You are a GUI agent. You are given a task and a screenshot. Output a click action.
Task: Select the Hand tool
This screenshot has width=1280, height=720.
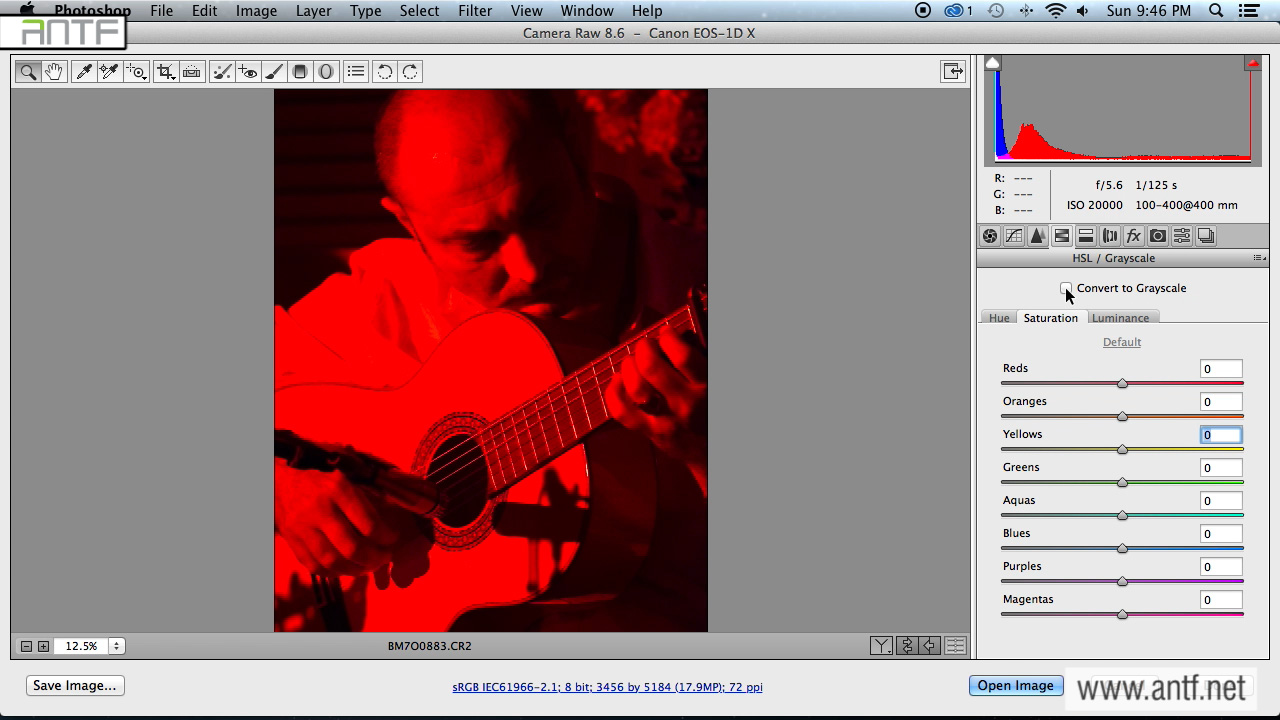coord(54,71)
